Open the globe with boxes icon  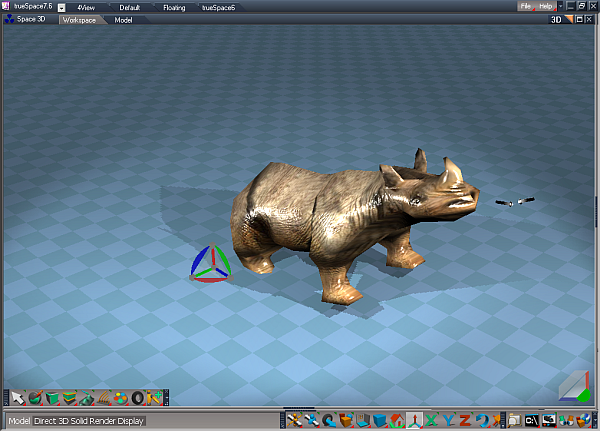pyautogui.click(x=584, y=420)
